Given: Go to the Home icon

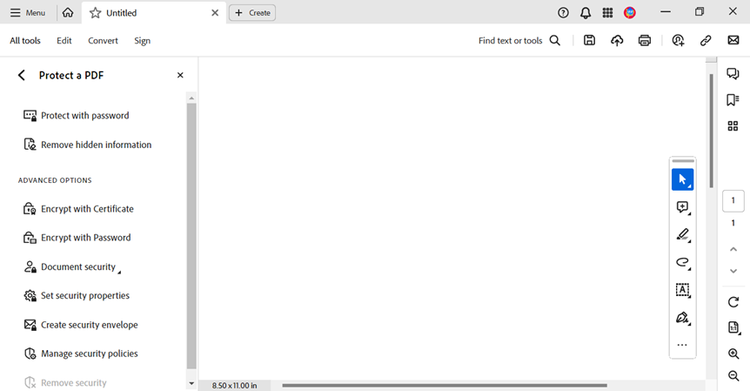Looking at the screenshot, I should [x=68, y=13].
